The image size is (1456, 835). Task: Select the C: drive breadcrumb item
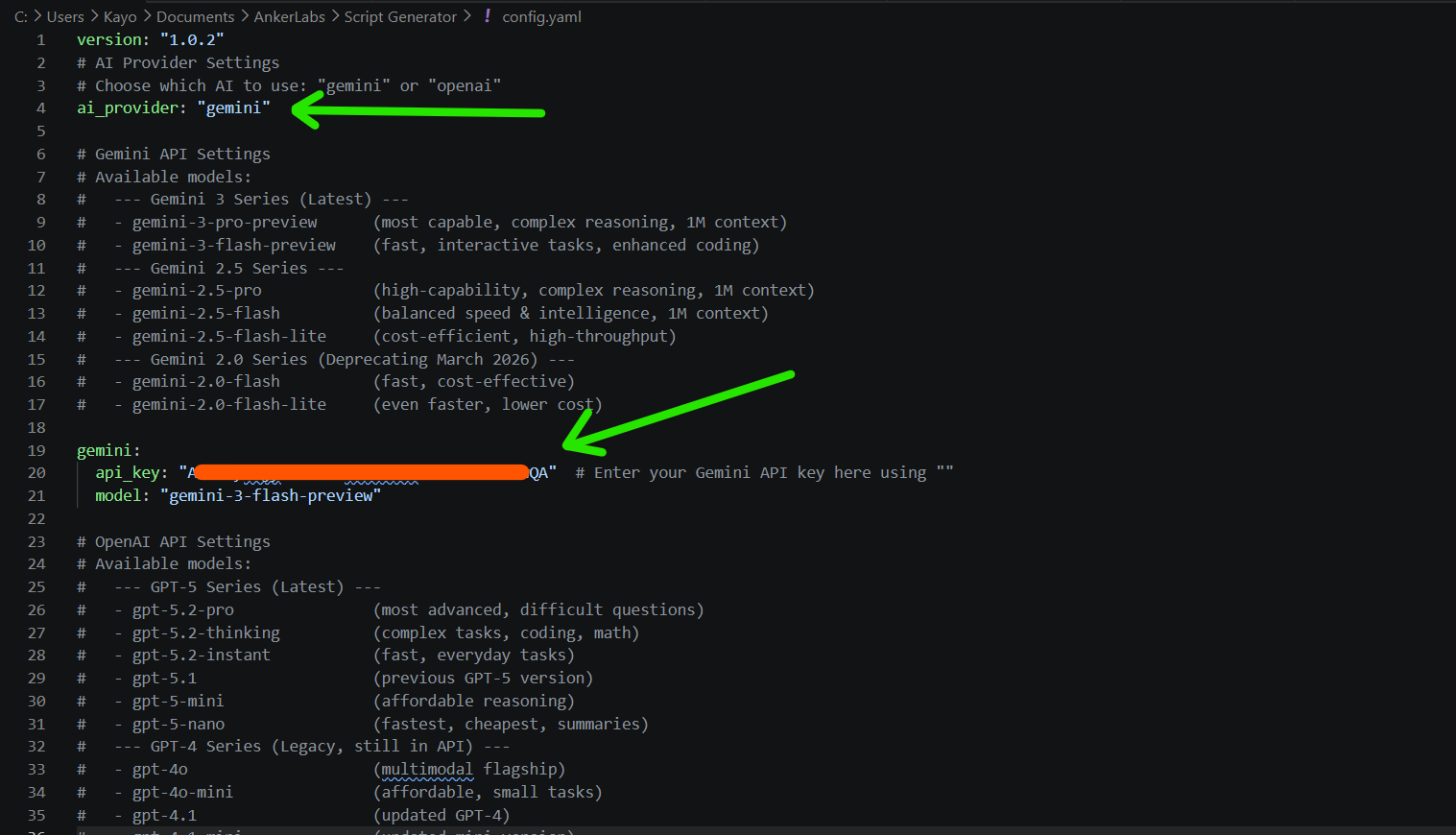point(21,16)
